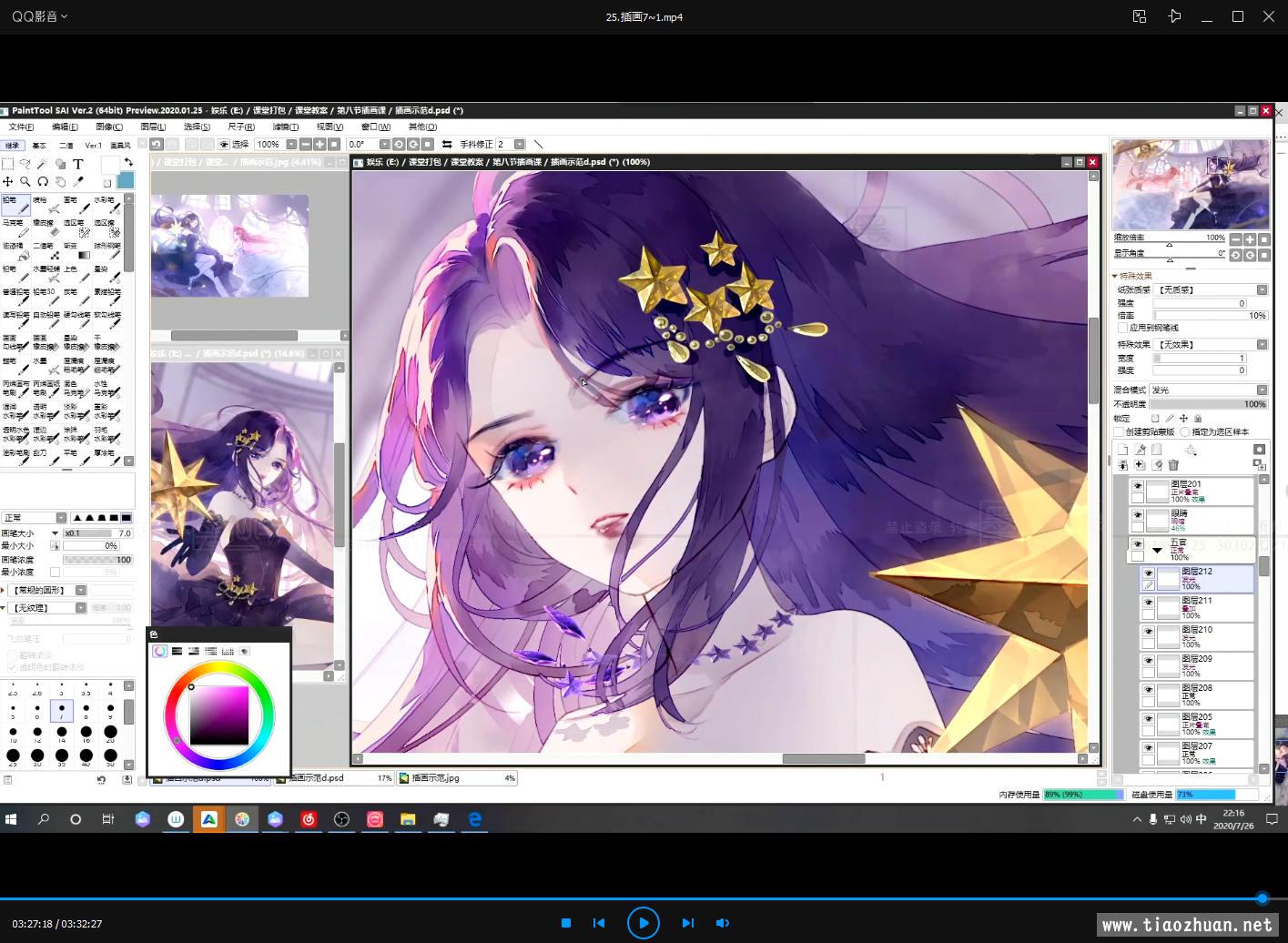Enable 创建剪贴蒙版 clipping mask checkbox
The height and width of the screenshot is (943, 1288).
click(x=1120, y=432)
